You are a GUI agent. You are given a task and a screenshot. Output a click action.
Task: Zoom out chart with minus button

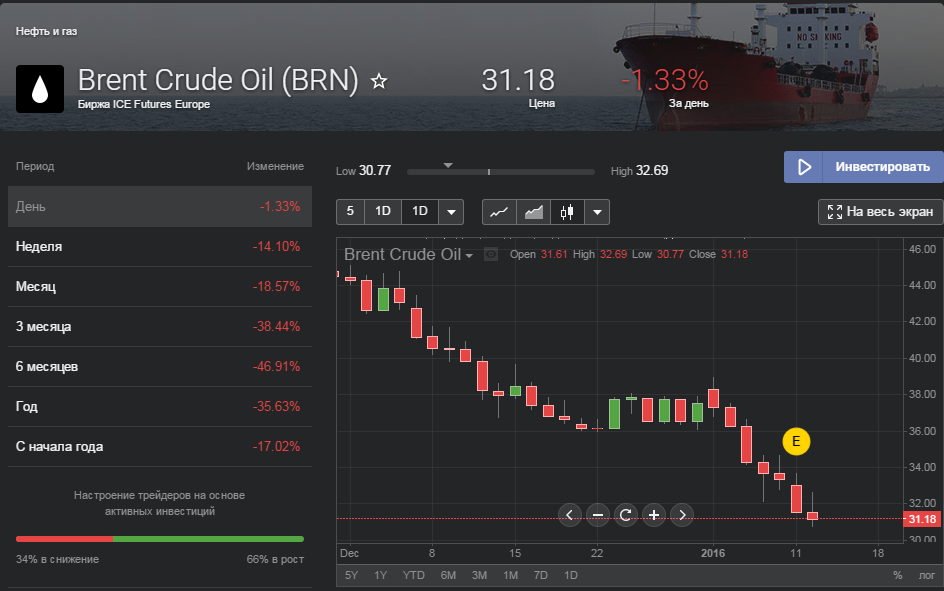(598, 515)
